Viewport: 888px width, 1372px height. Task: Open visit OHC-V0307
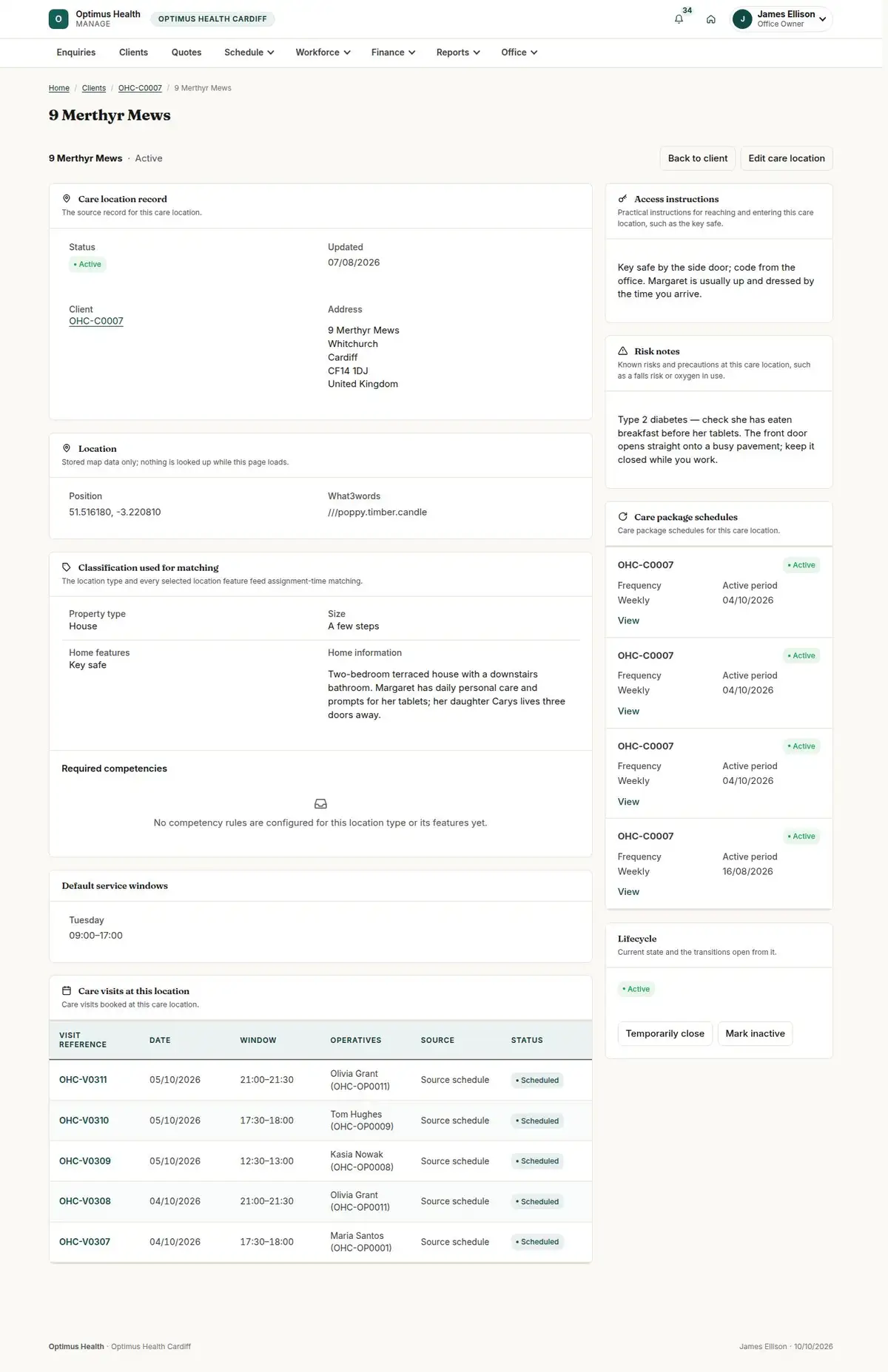coord(84,1242)
